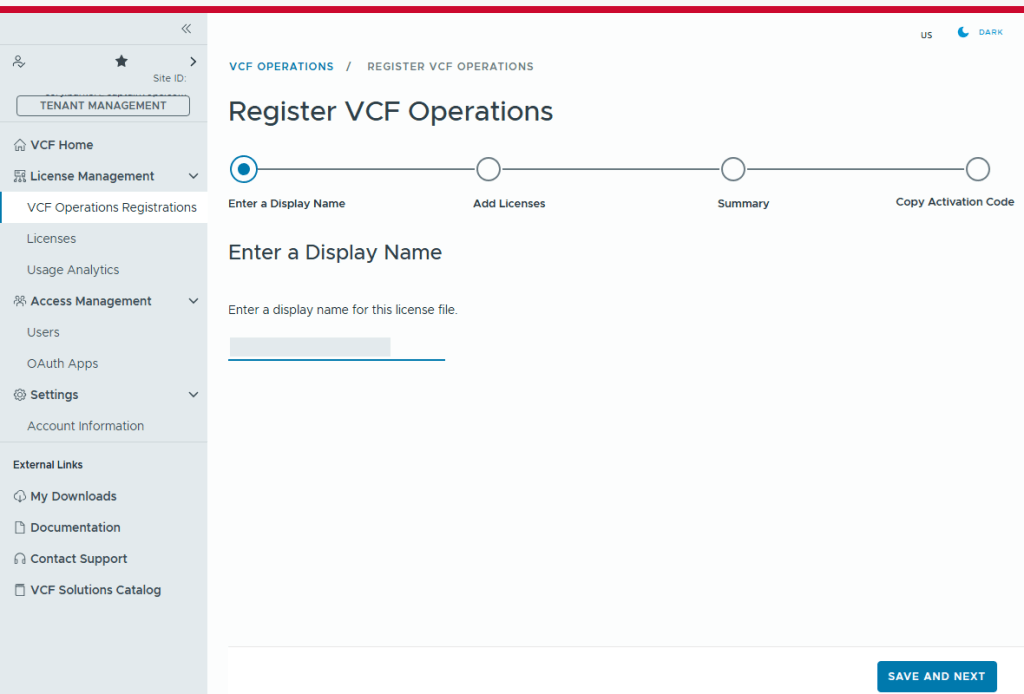Image resolution: width=1024 pixels, height=694 pixels.
Task: Open Usage Analytics in sidebar
Action: coord(73,270)
